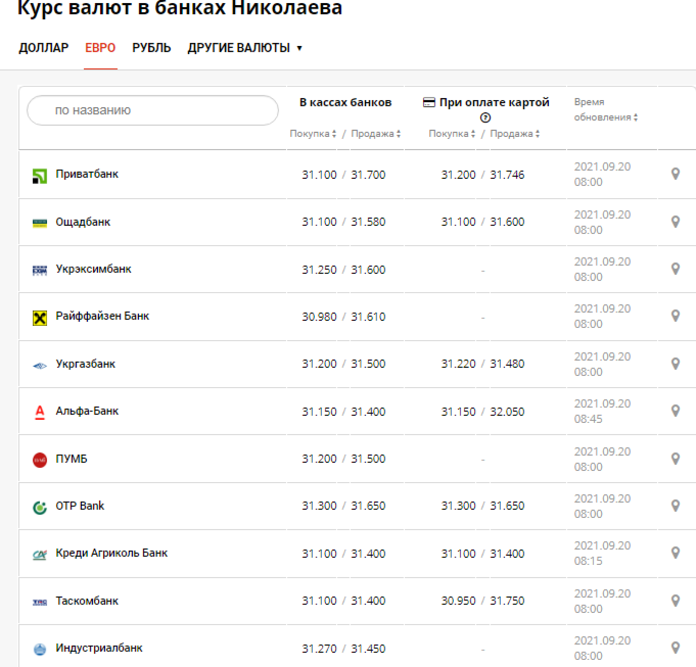This screenshot has width=696, height=667.
Task: Click the Укрэксимбанк logo icon
Action: click(x=40, y=270)
